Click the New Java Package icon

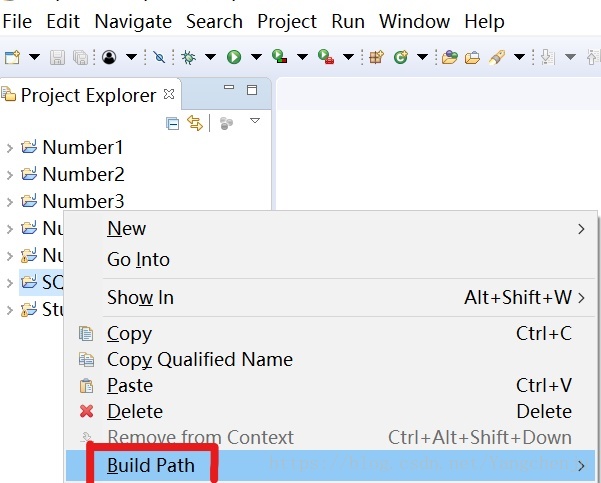tap(376, 57)
